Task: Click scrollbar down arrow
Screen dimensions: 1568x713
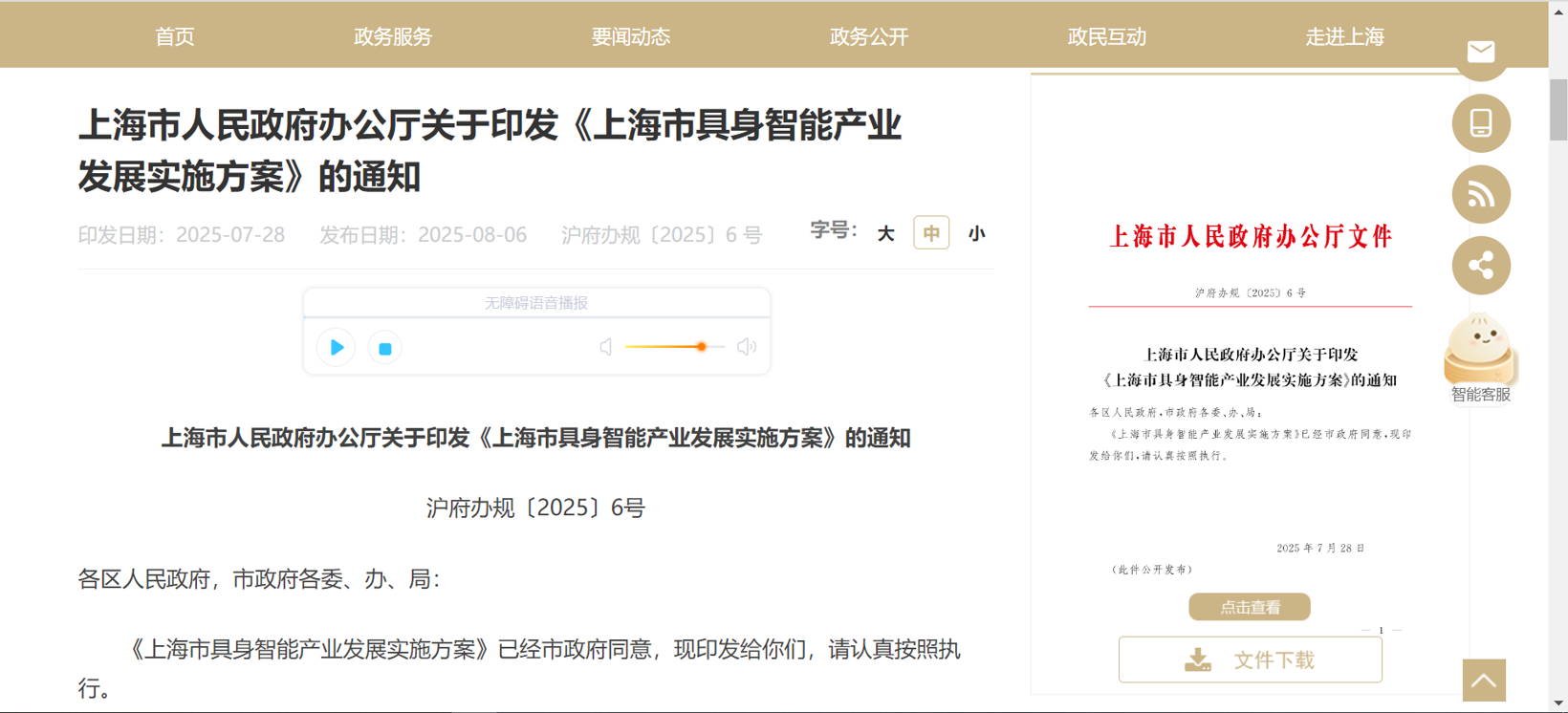Action: 1558,704
